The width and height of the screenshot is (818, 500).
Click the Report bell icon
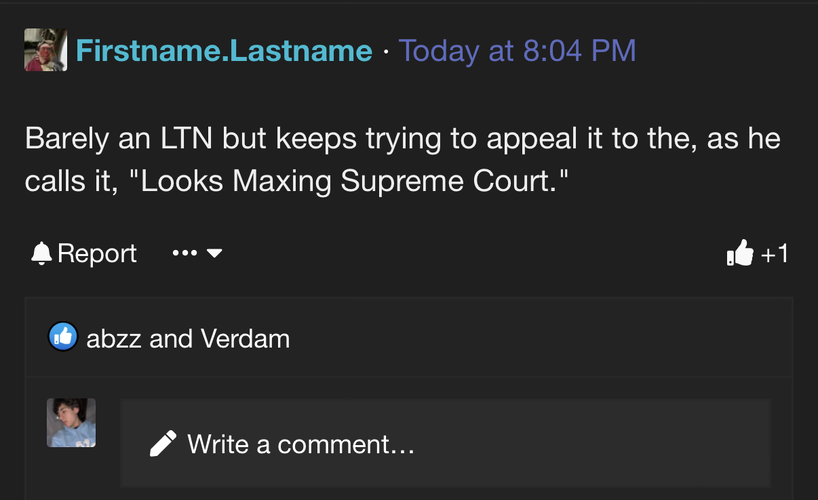(41, 254)
